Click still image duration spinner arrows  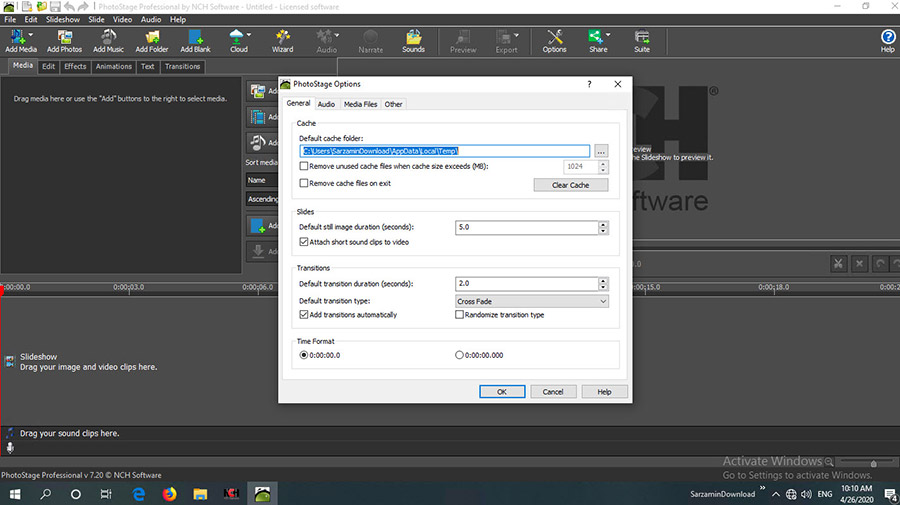[x=603, y=227]
